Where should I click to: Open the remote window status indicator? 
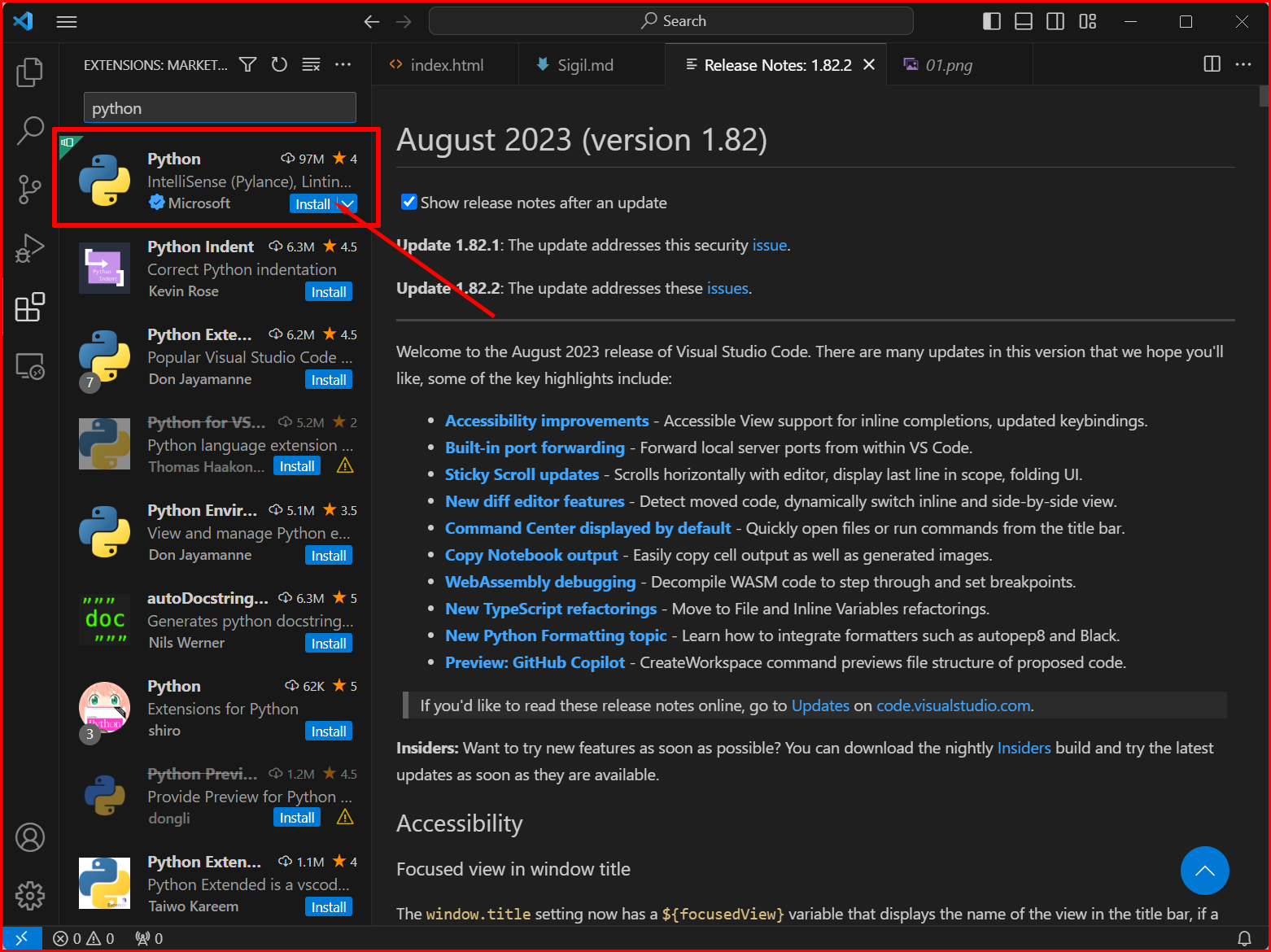(22, 938)
